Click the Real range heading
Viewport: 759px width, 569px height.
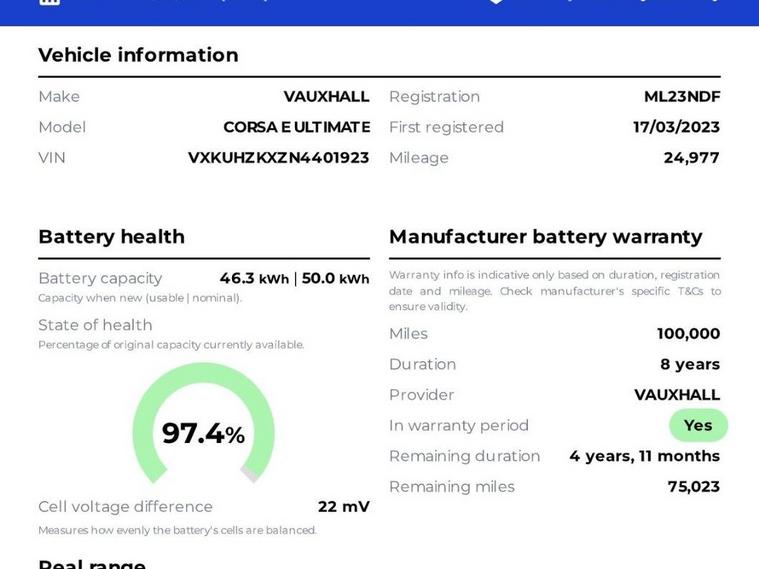coord(92,564)
